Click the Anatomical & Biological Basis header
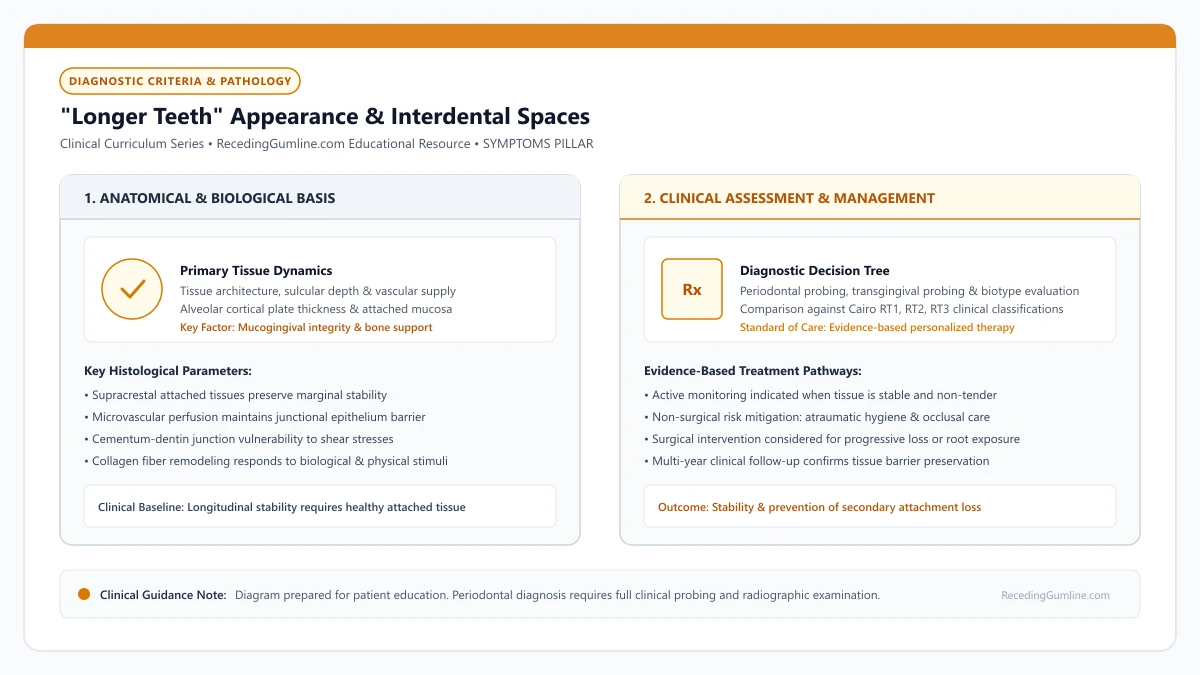 (210, 198)
